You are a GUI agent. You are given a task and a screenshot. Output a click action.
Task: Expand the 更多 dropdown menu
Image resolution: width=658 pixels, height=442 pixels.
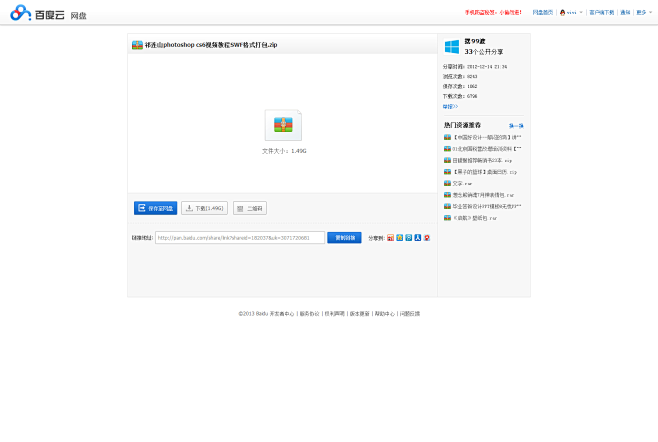(x=644, y=13)
